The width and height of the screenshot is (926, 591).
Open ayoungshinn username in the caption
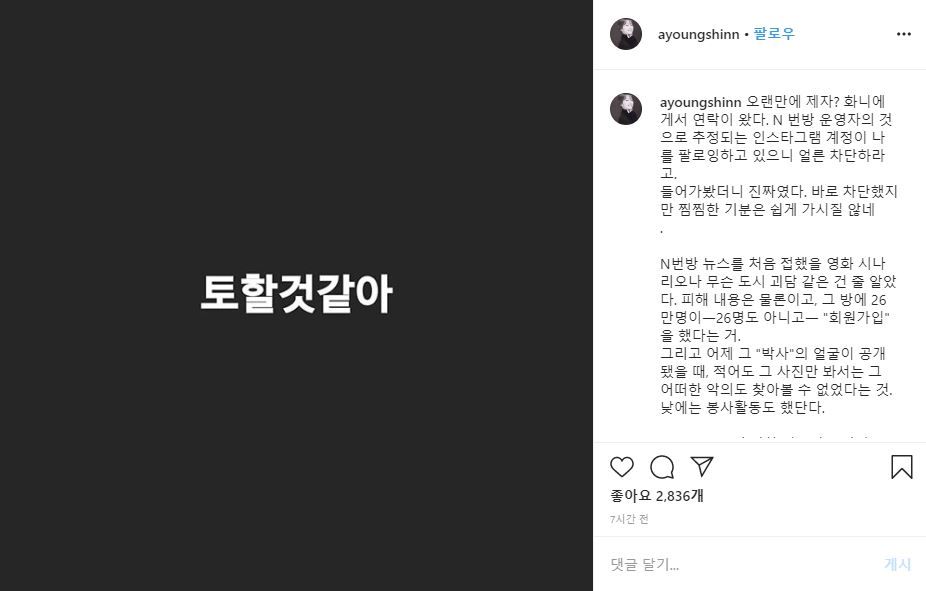700,103
